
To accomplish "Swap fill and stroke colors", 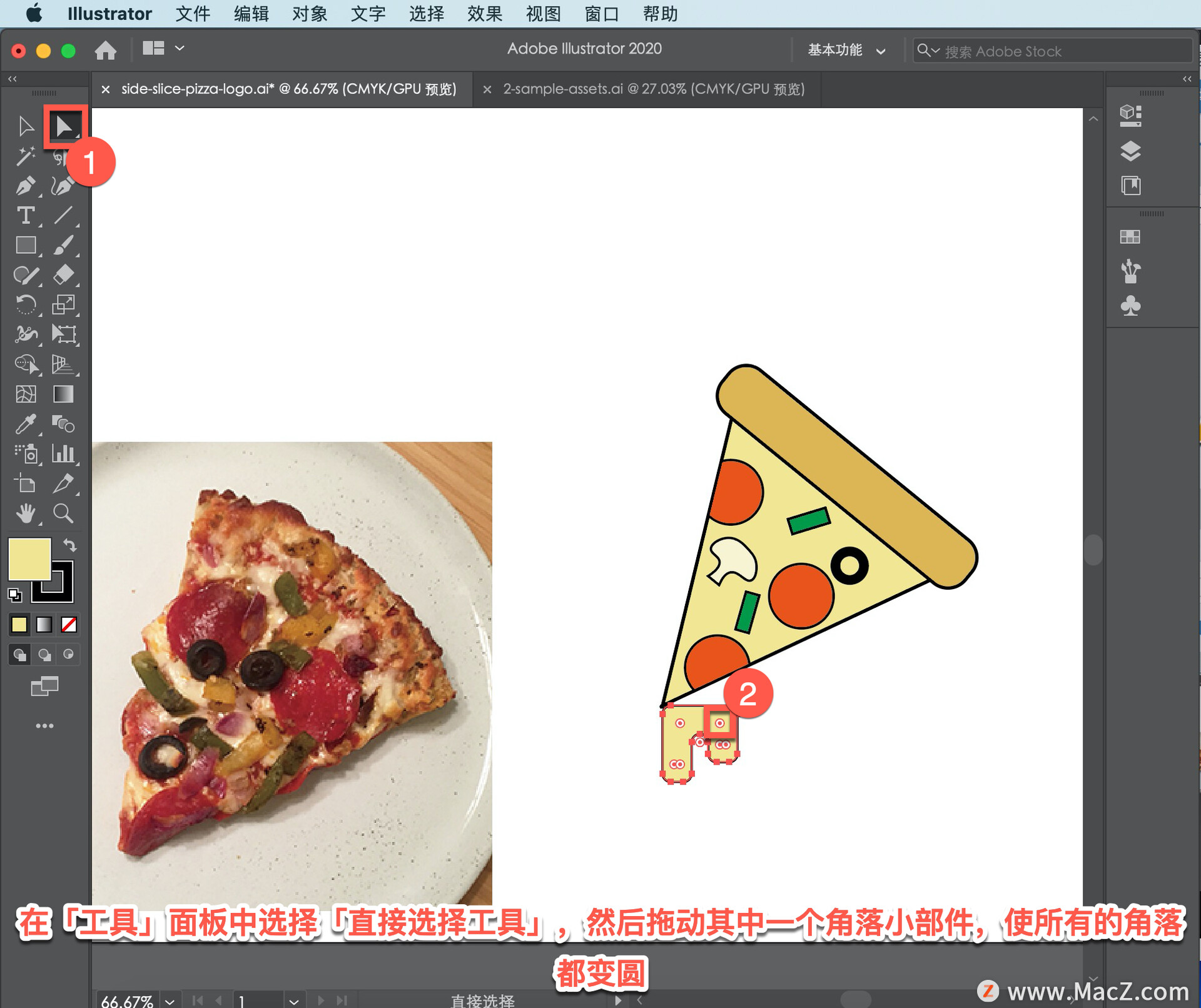I will [x=70, y=545].
